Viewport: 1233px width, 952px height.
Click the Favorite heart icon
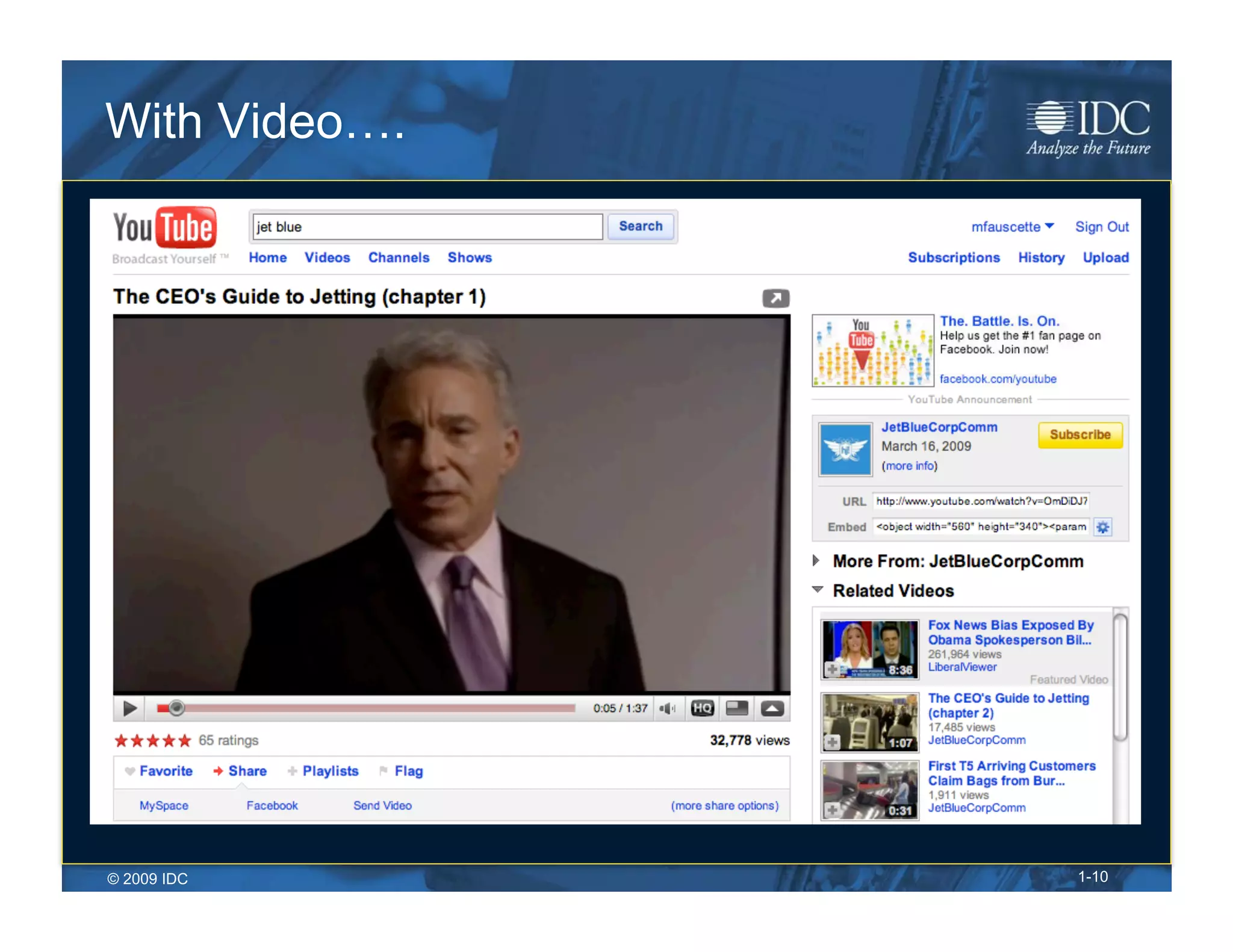tap(129, 771)
